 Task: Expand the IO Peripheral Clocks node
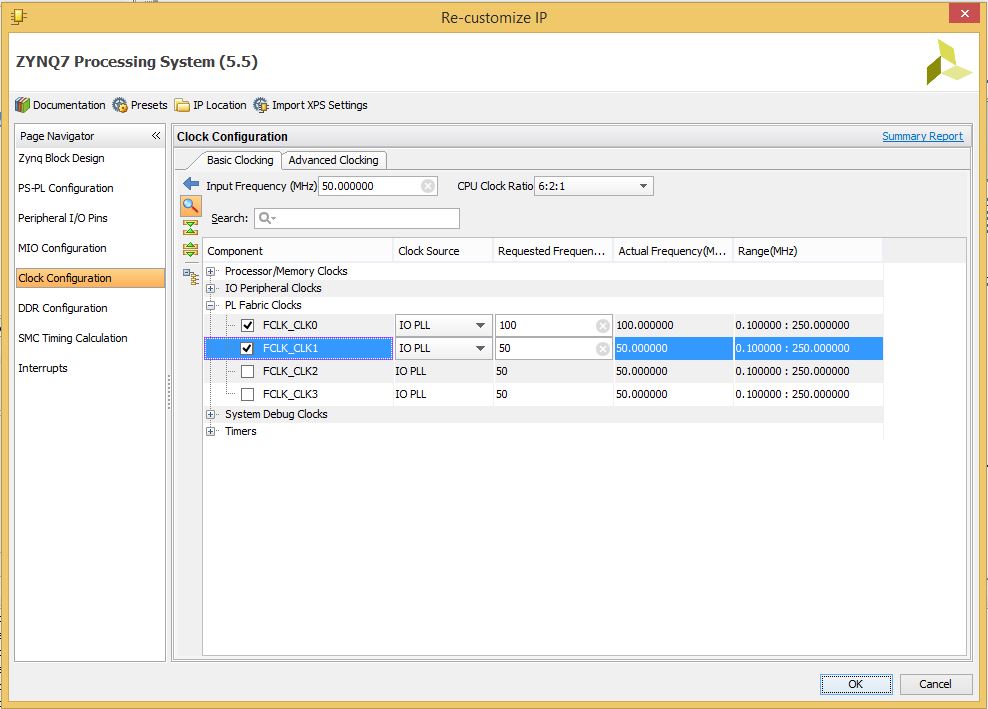click(210, 288)
